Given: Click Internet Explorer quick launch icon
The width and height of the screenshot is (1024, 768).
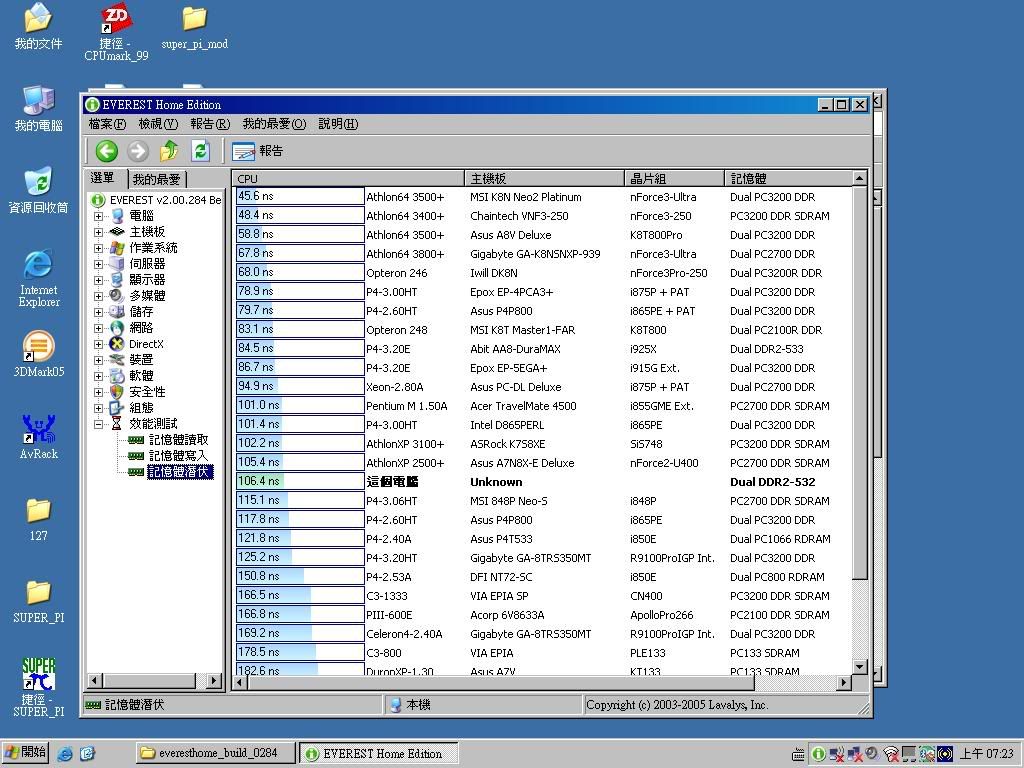Looking at the screenshot, I should 65,754.
